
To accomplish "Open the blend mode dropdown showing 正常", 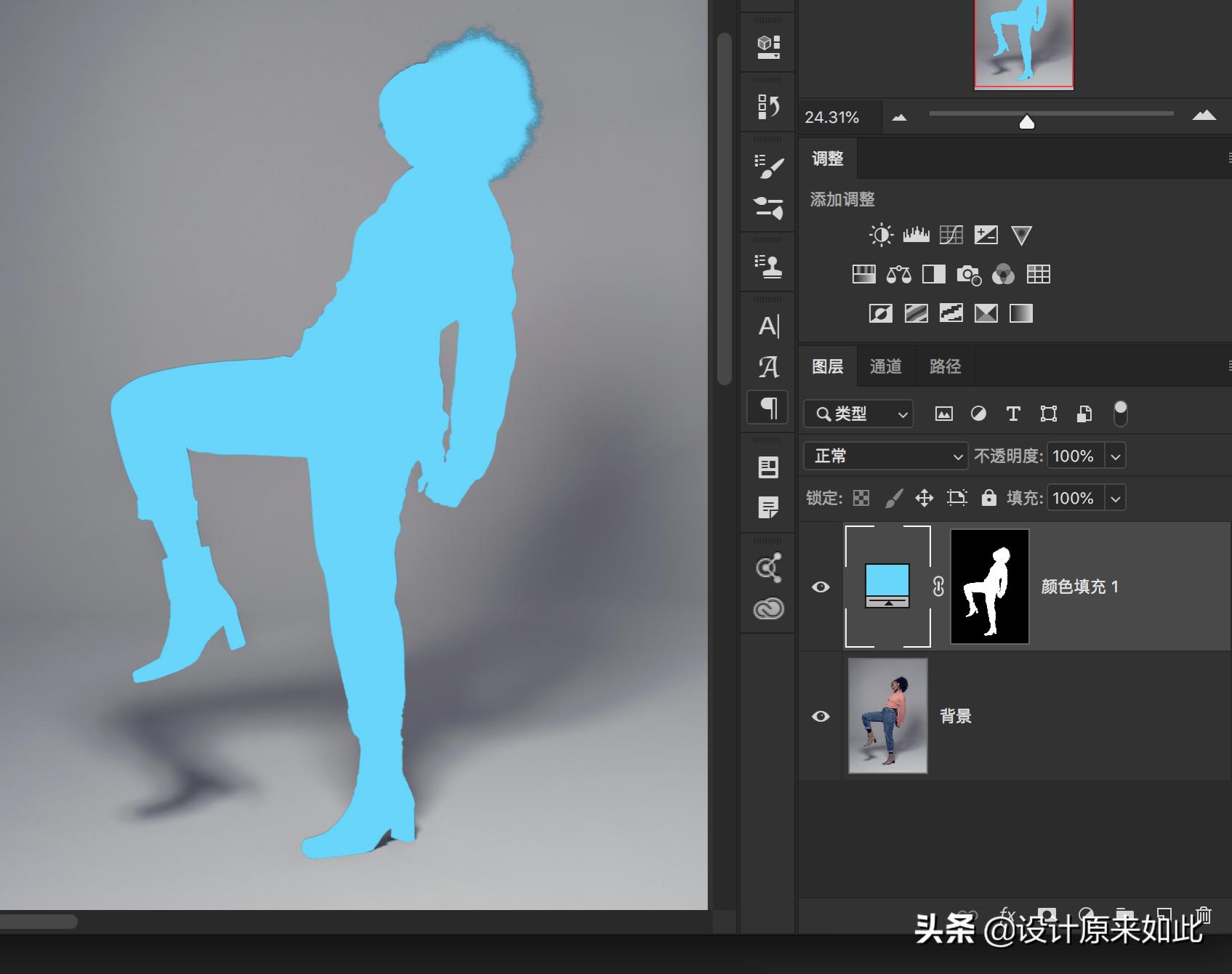I will click(x=885, y=456).
